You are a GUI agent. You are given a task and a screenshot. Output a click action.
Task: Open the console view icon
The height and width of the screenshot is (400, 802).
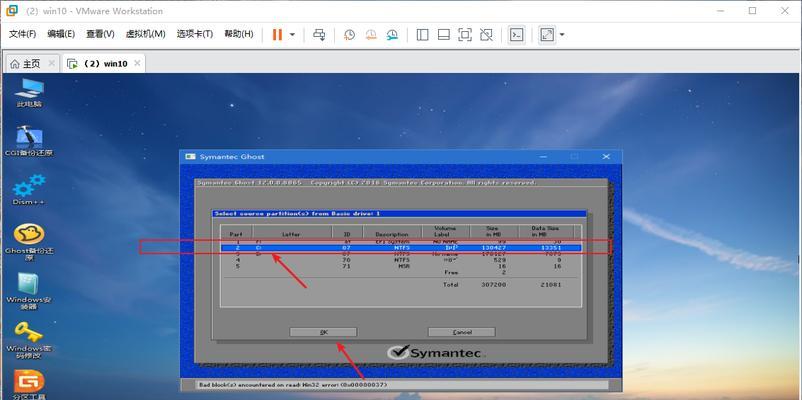tap(517, 35)
